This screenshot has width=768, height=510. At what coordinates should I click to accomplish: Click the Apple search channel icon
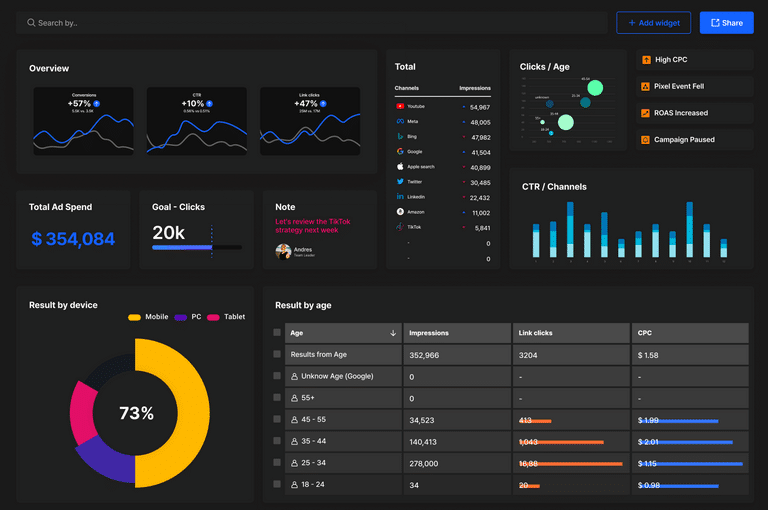click(x=400, y=167)
